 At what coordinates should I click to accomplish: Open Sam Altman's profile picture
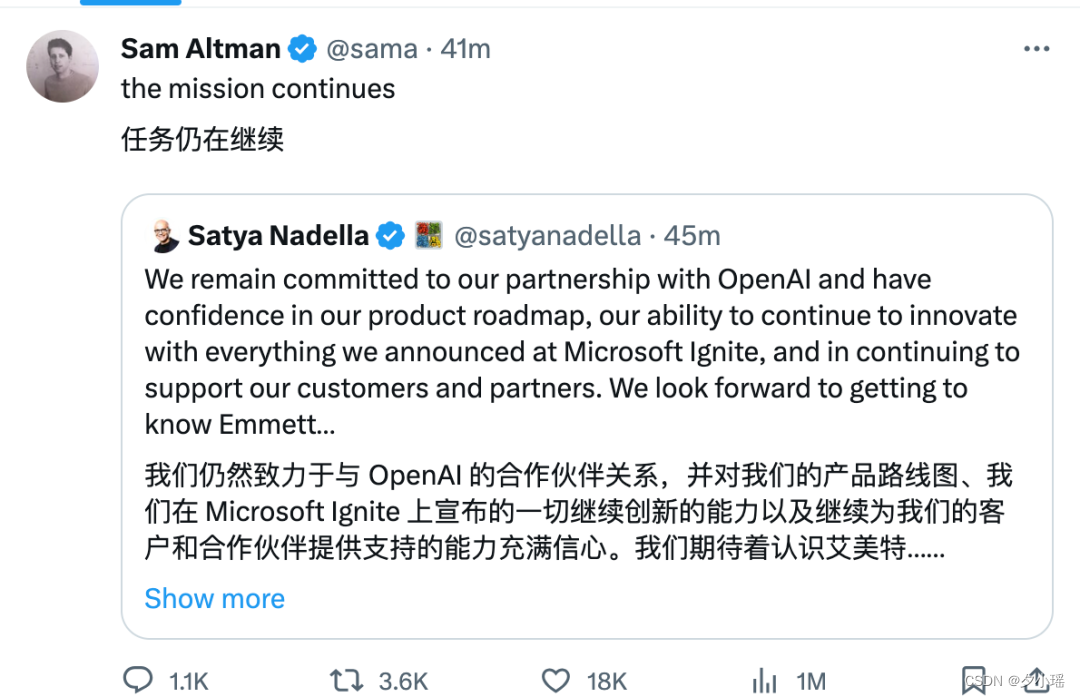(62, 66)
